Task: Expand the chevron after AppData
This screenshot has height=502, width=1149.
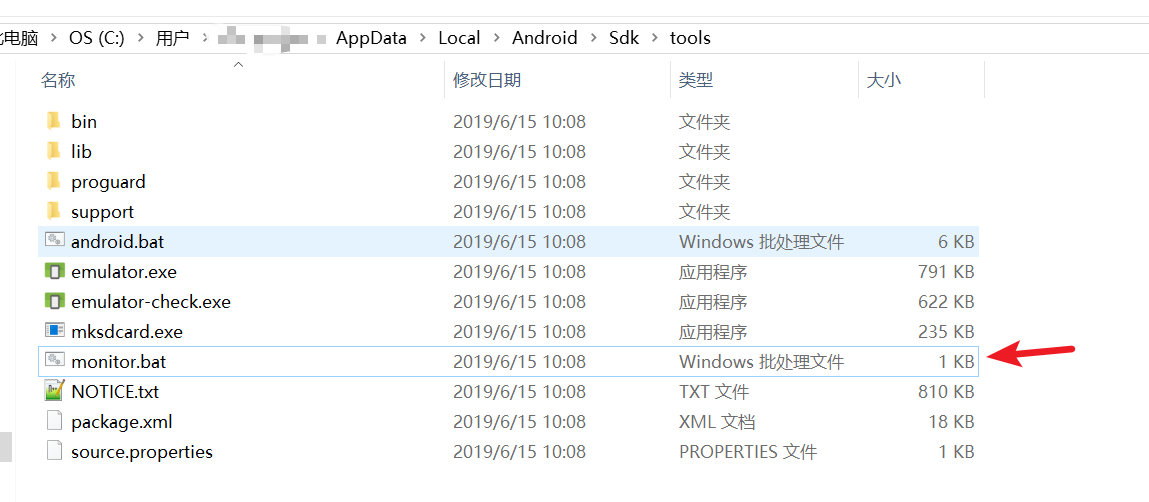Action: point(423,38)
